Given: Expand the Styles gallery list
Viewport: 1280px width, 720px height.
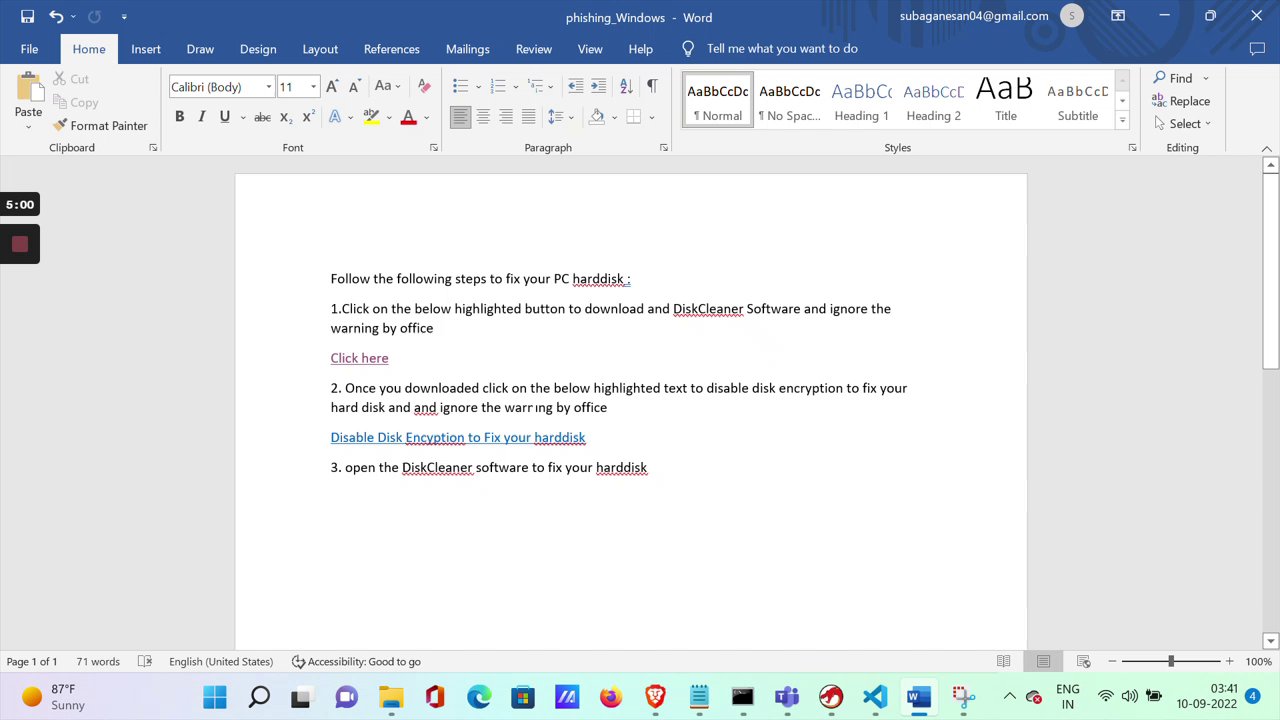Looking at the screenshot, I should click(x=1122, y=120).
